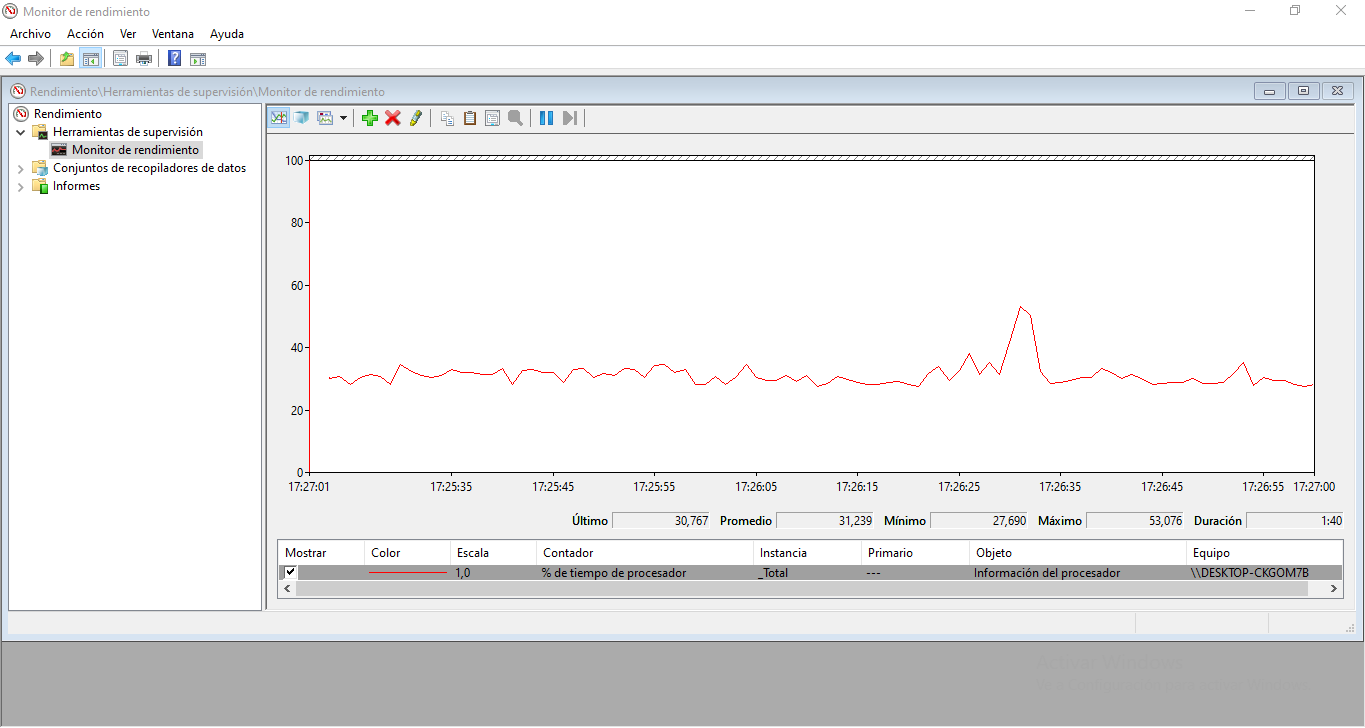The width and height of the screenshot is (1365, 728).
Task: Open the Acción menu
Action: click(x=85, y=34)
